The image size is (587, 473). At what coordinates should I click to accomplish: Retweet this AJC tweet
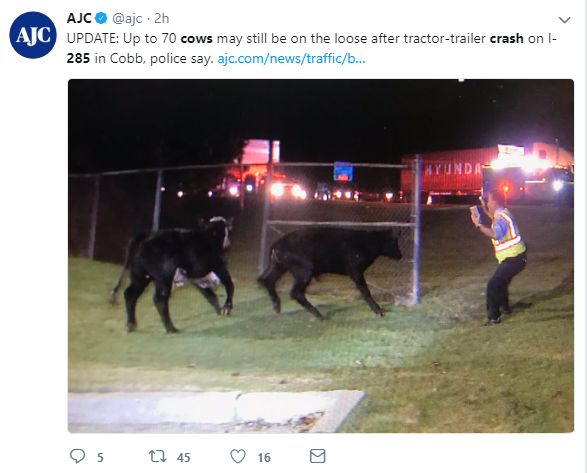coord(158,457)
